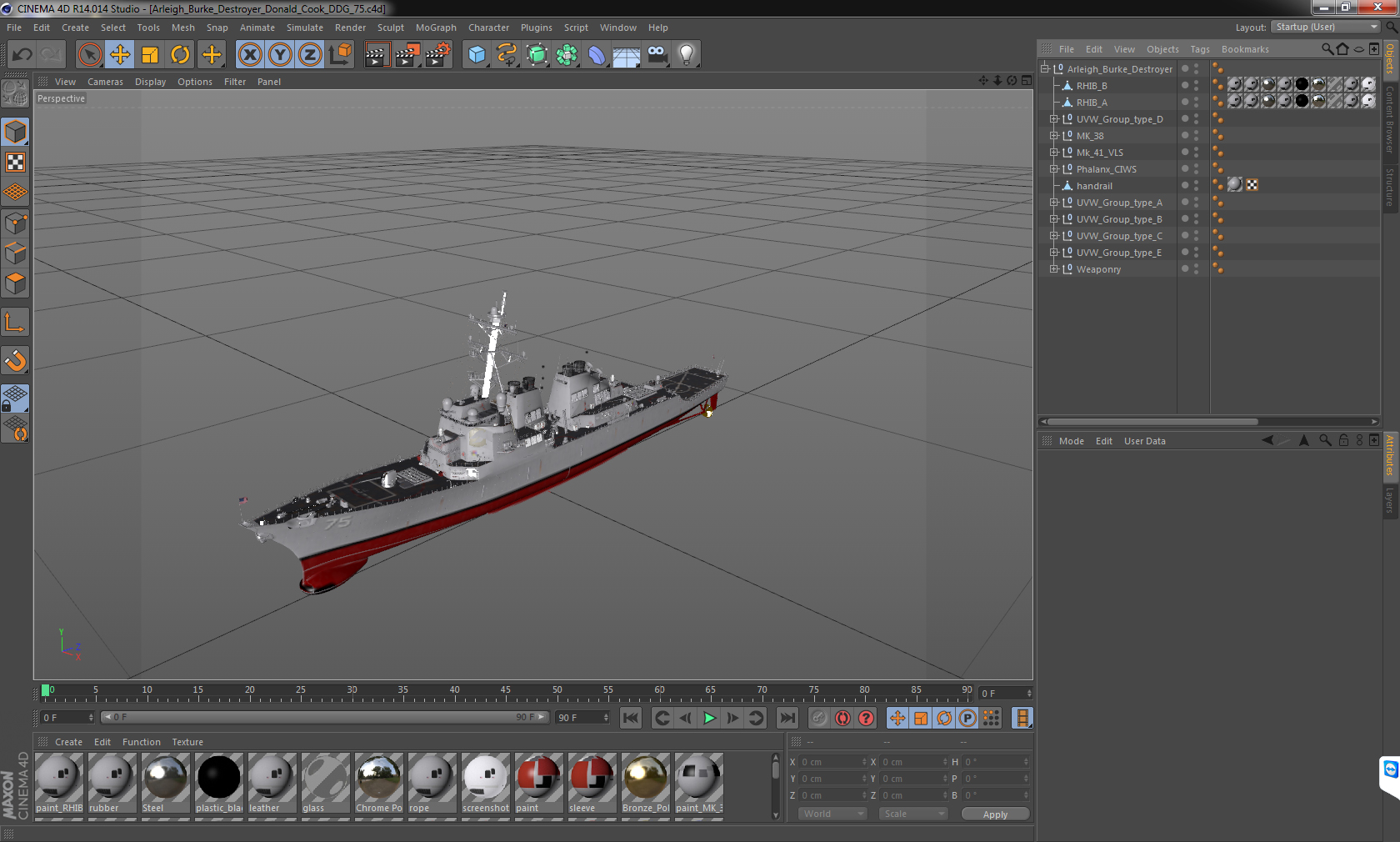Click the Undo arrow icon
The image size is (1400, 842).
(x=22, y=55)
